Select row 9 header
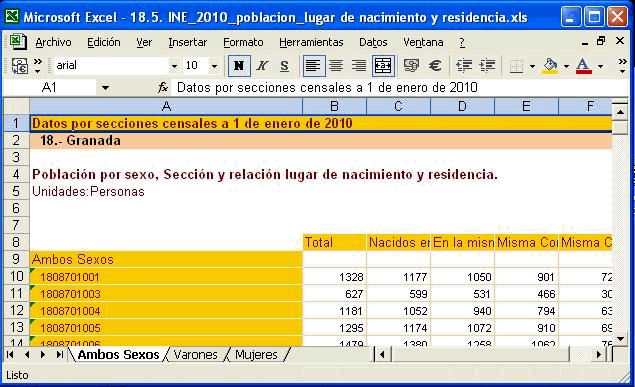The image size is (635, 387). coord(16,259)
